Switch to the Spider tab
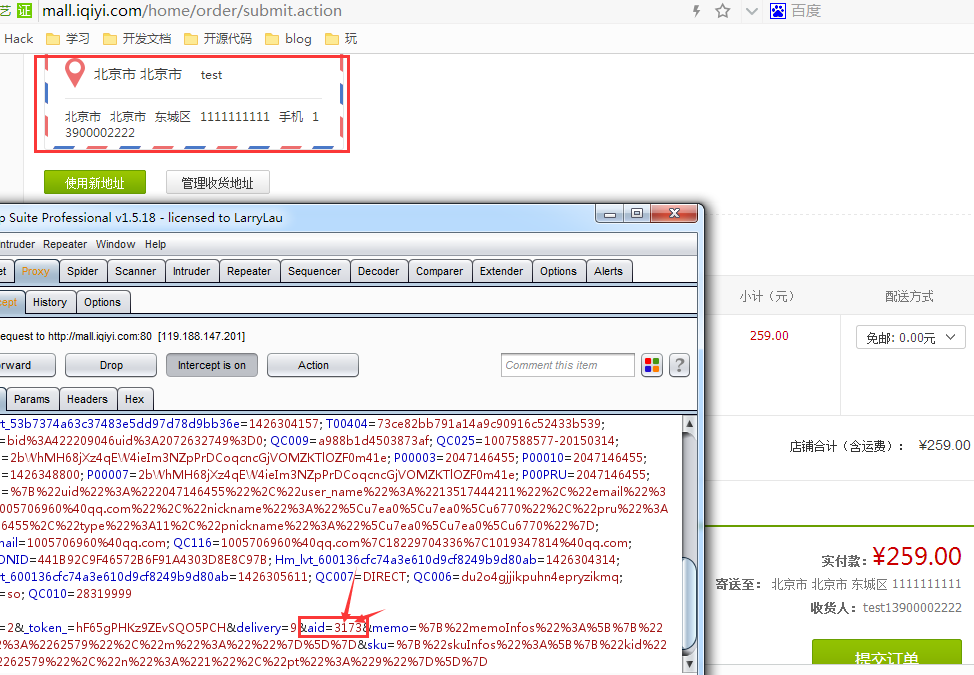Image resolution: width=974 pixels, height=675 pixels. (x=83, y=271)
